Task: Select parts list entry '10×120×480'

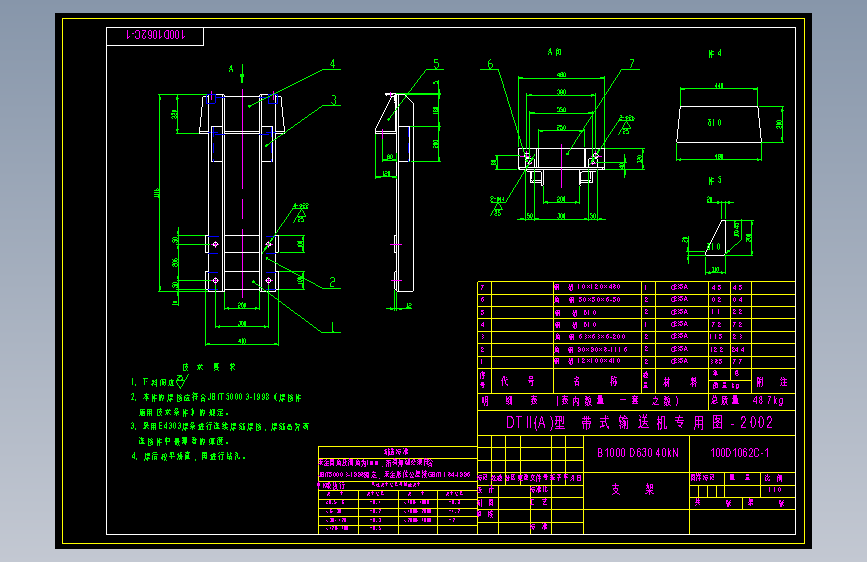Action: tap(599, 287)
